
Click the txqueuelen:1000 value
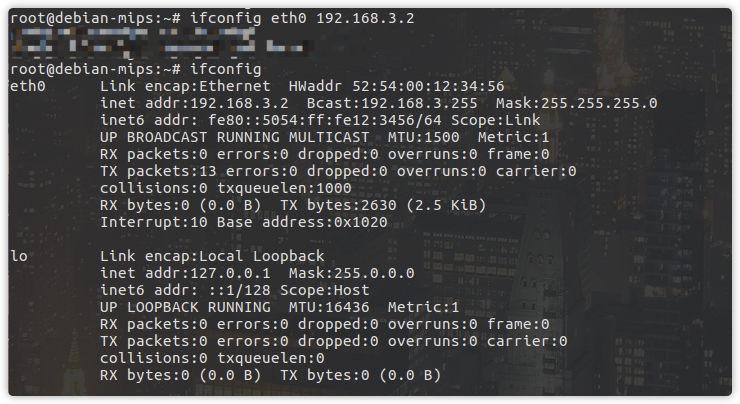point(284,188)
